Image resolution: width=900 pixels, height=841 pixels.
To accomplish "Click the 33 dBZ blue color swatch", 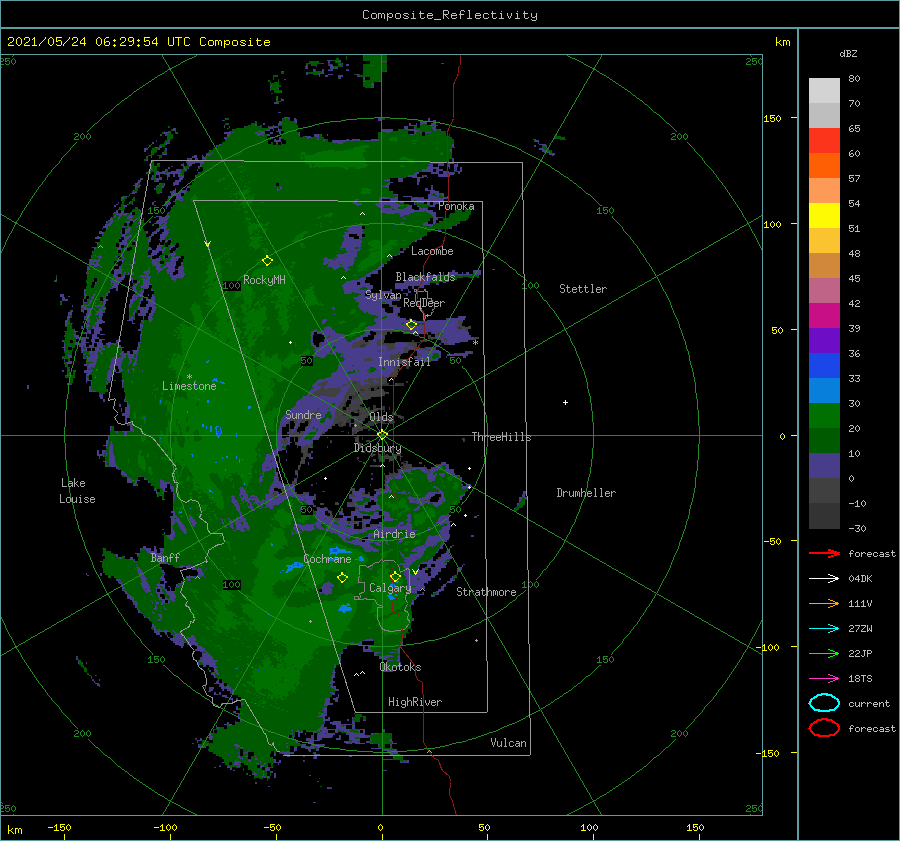I will point(824,390).
